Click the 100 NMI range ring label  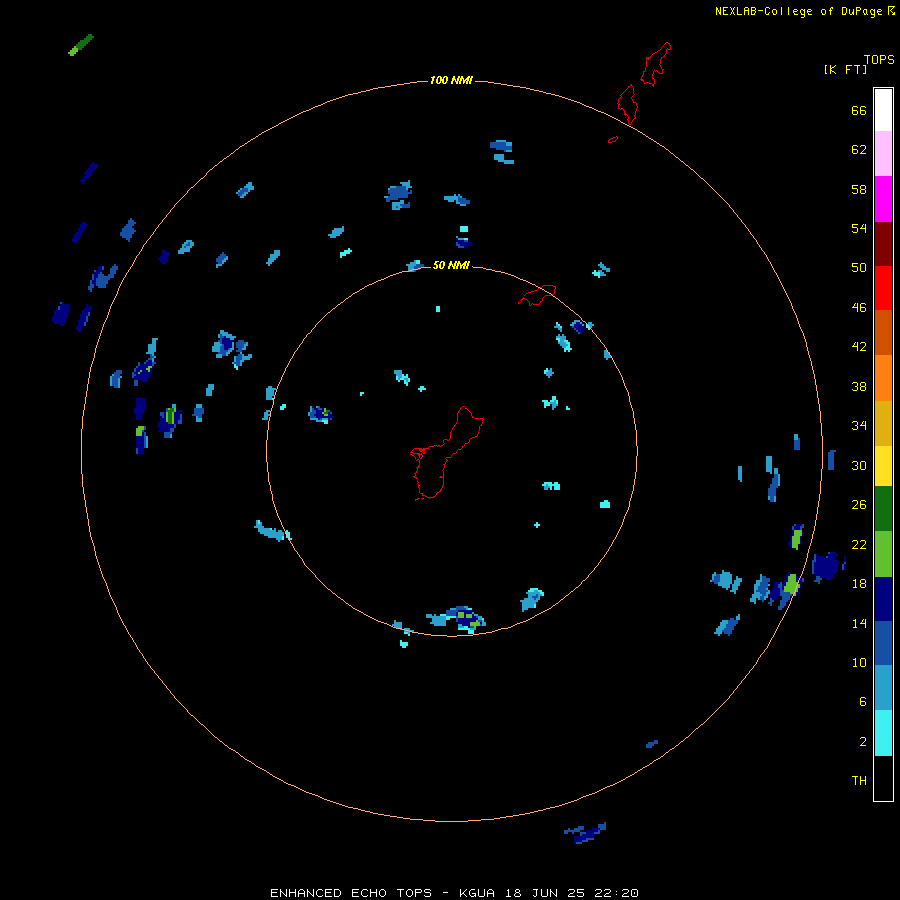click(x=451, y=80)
